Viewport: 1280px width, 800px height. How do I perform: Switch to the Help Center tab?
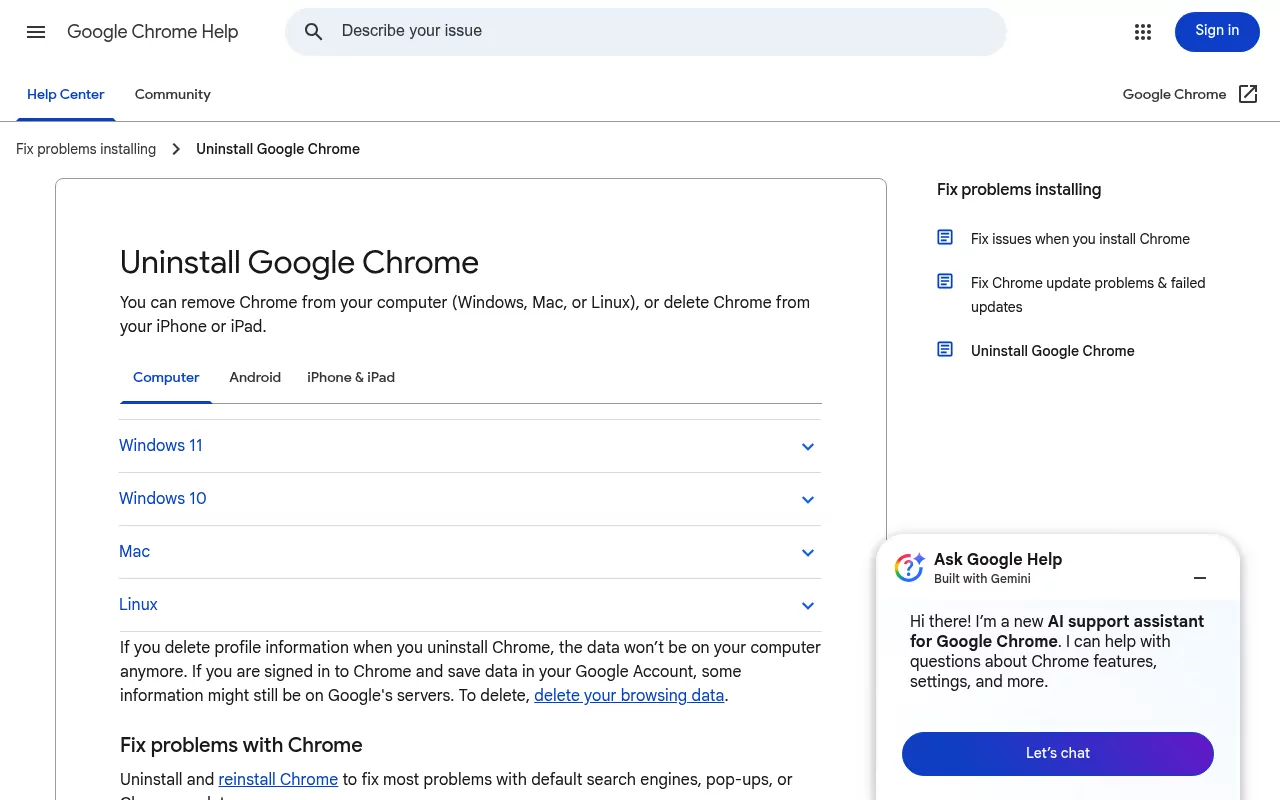tap(66, 95)
